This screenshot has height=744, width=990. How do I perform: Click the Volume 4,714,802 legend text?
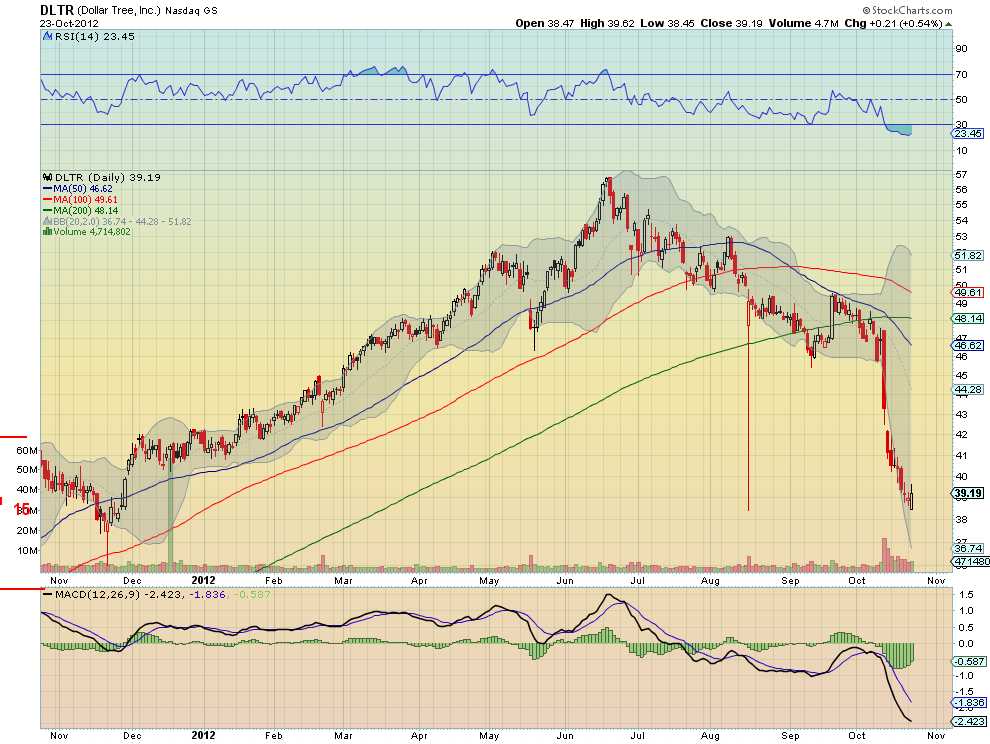[92, 232]
